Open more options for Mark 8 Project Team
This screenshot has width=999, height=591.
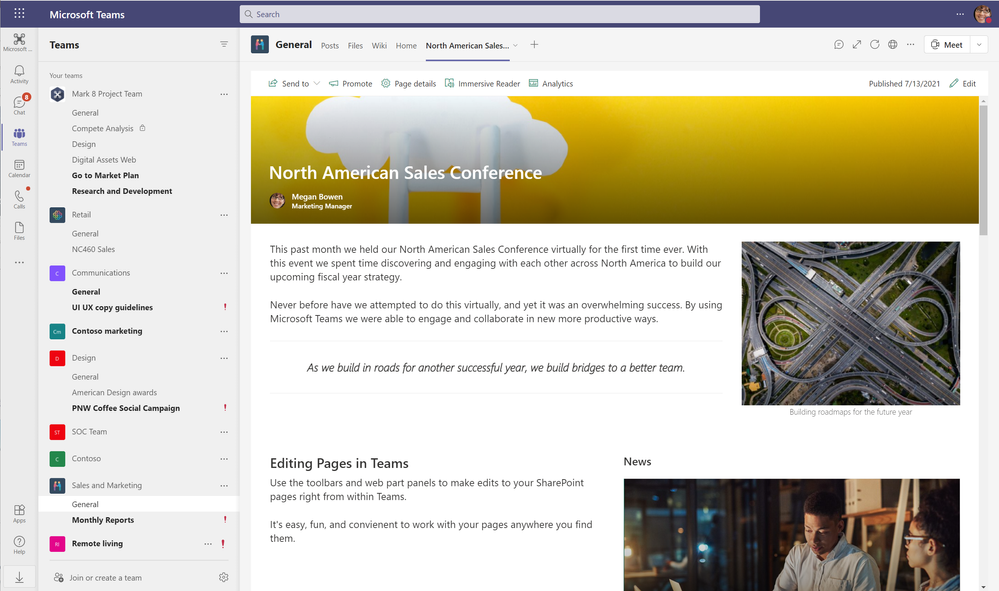point(224,94)
